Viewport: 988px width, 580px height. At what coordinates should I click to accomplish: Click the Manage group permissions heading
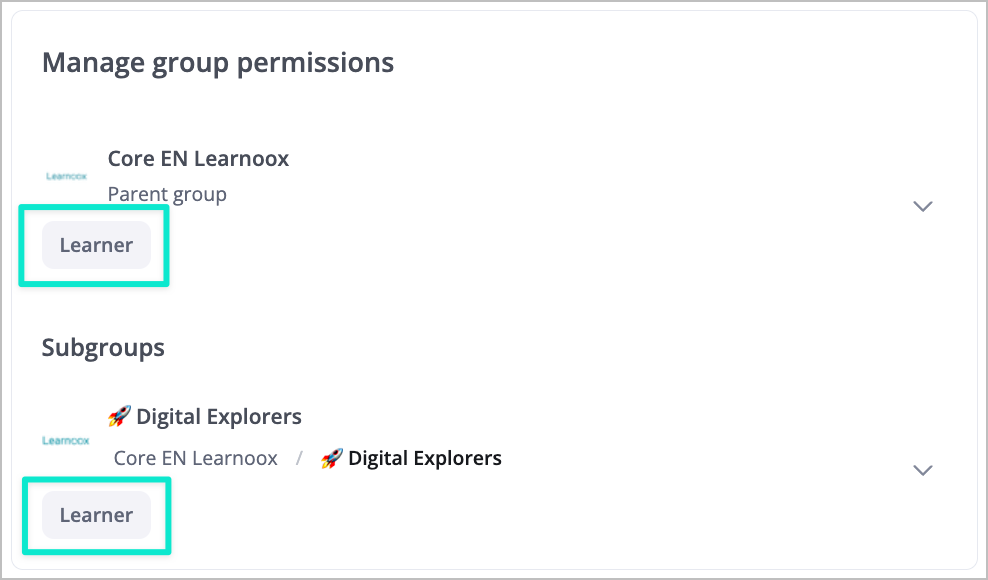pyautogui.click(x=218, y=63)
